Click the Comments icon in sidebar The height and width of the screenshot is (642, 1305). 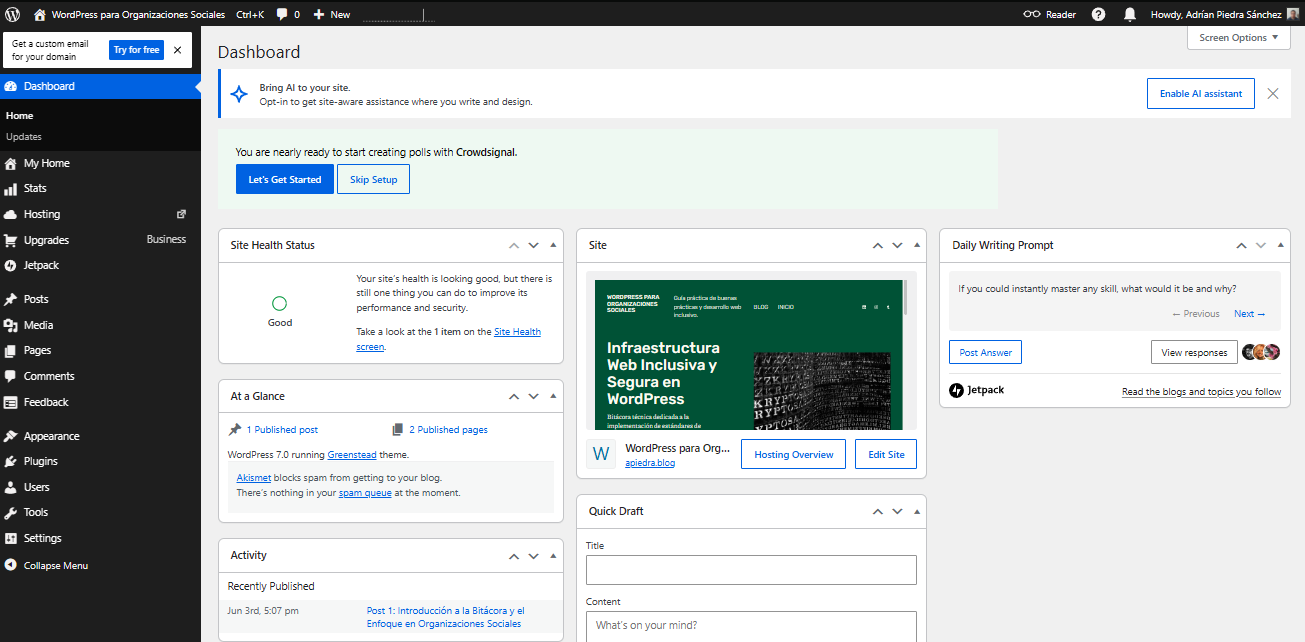click(11, 376)
